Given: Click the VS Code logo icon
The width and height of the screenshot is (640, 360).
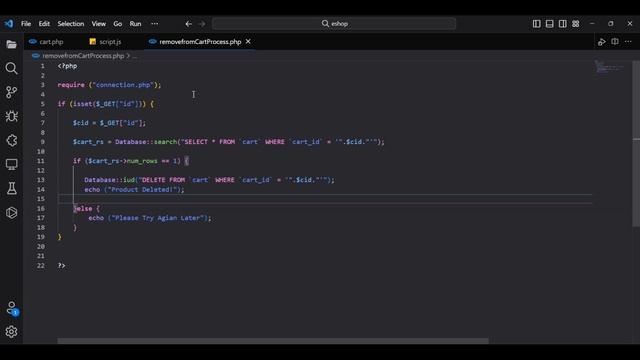Looking at the screenshot, I should click(9, 24).
